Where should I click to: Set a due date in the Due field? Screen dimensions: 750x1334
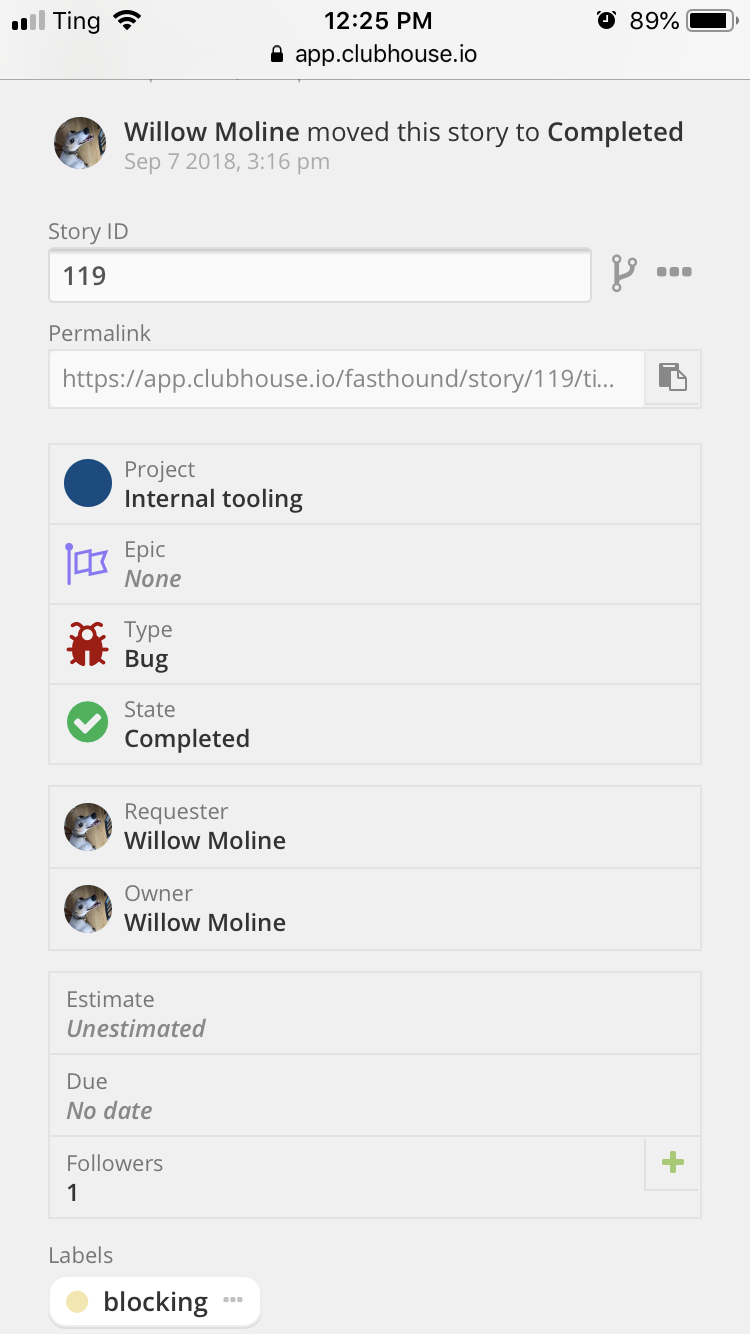coord(300,1095)
